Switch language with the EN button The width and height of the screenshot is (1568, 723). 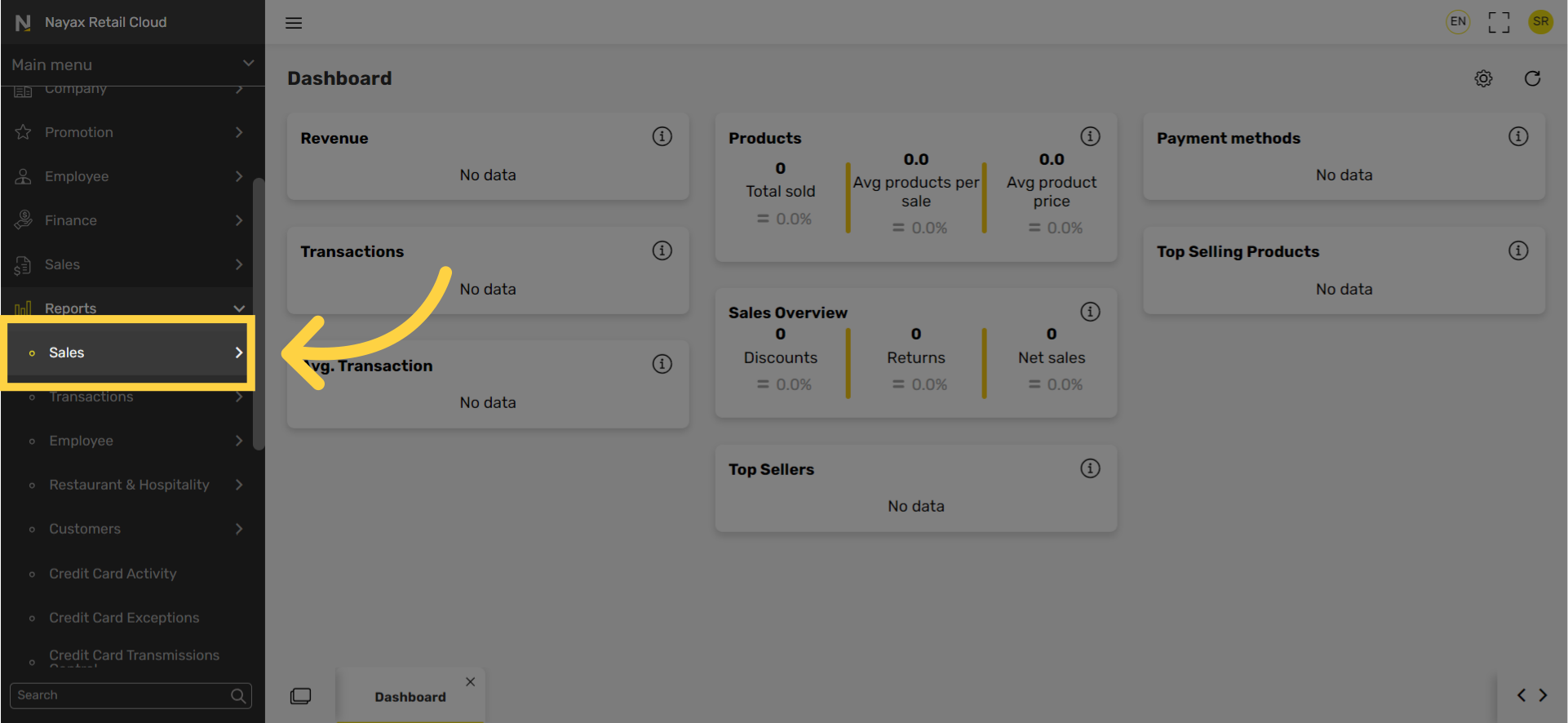point(1458,22)
